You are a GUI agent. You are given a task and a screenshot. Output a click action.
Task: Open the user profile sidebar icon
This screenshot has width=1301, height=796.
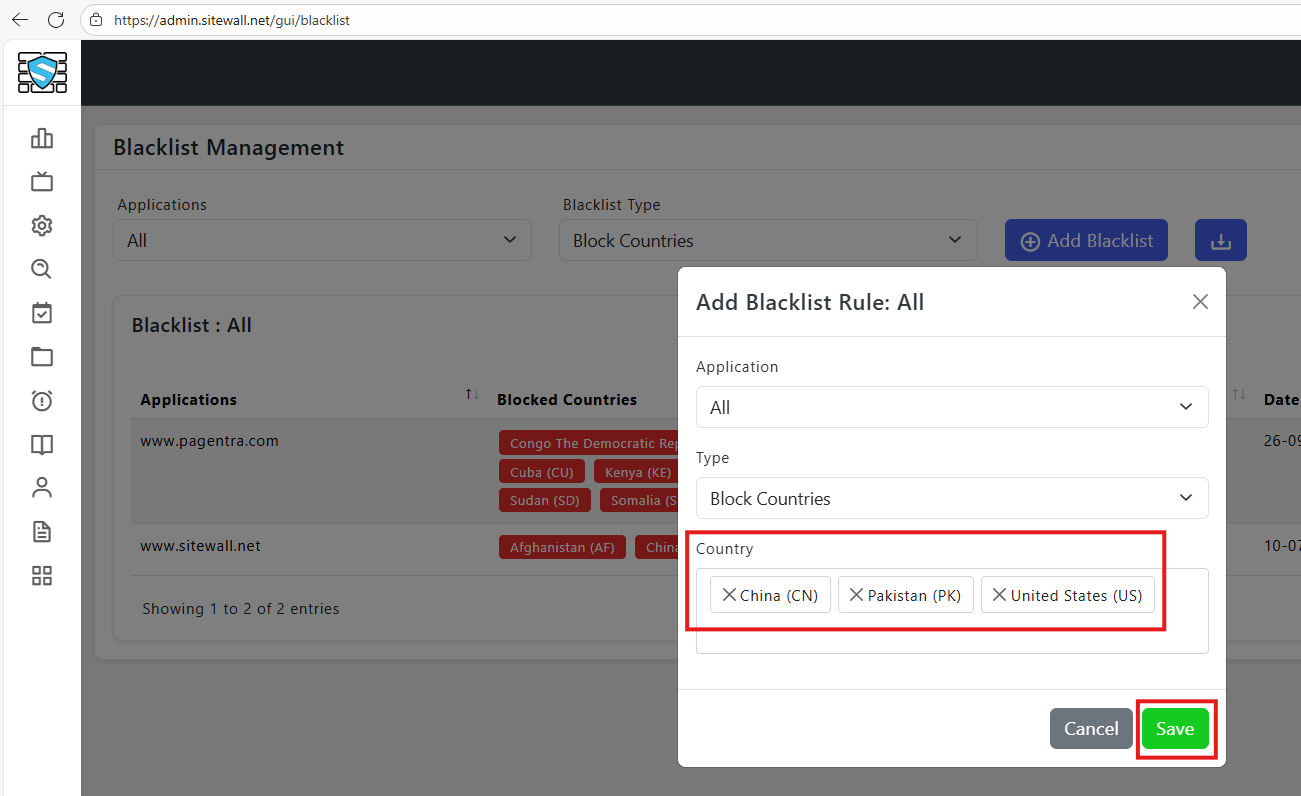pyautogui.click(x=42, y=488)
